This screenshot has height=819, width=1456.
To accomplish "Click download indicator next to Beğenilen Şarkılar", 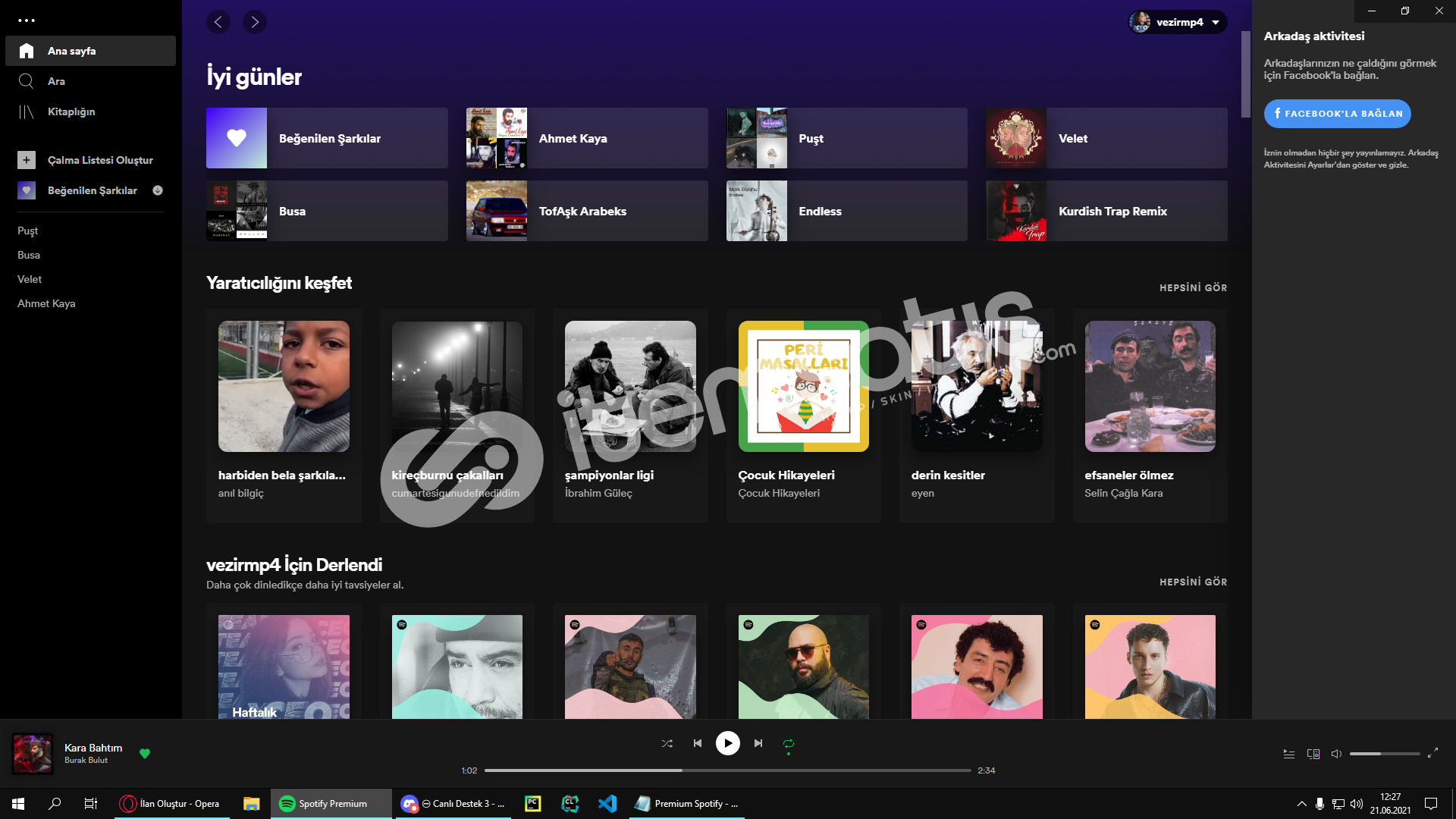I will (x=158, y=190).
